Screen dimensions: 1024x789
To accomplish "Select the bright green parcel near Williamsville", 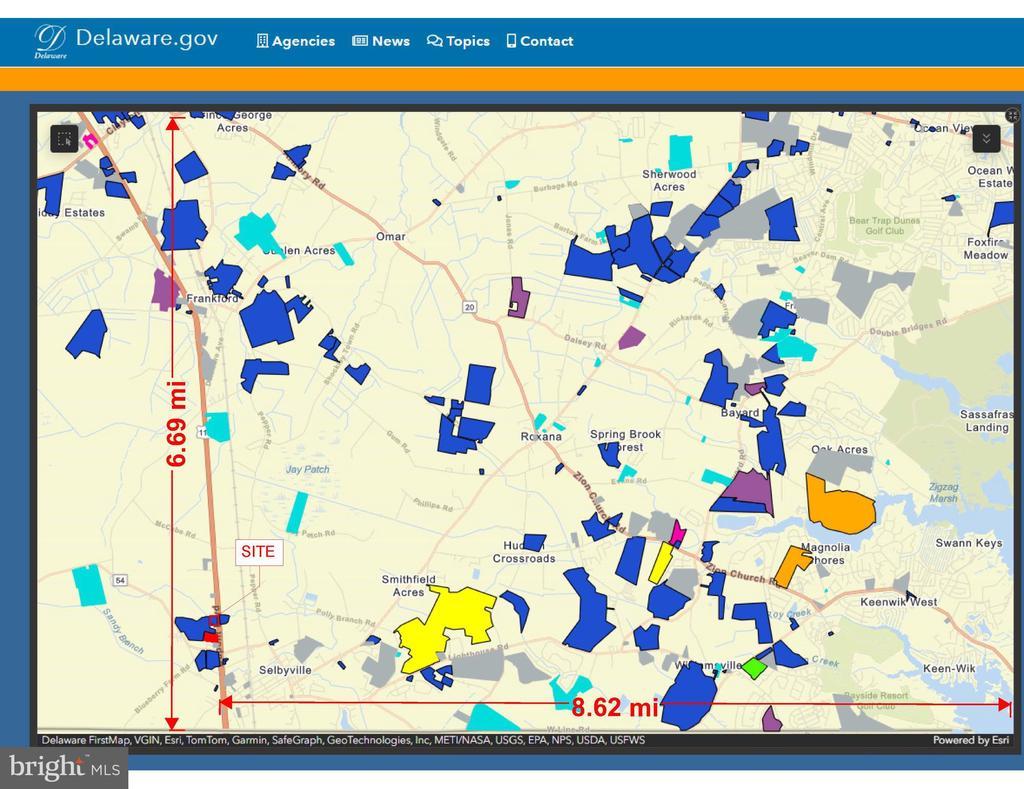I will click(754, 667).
